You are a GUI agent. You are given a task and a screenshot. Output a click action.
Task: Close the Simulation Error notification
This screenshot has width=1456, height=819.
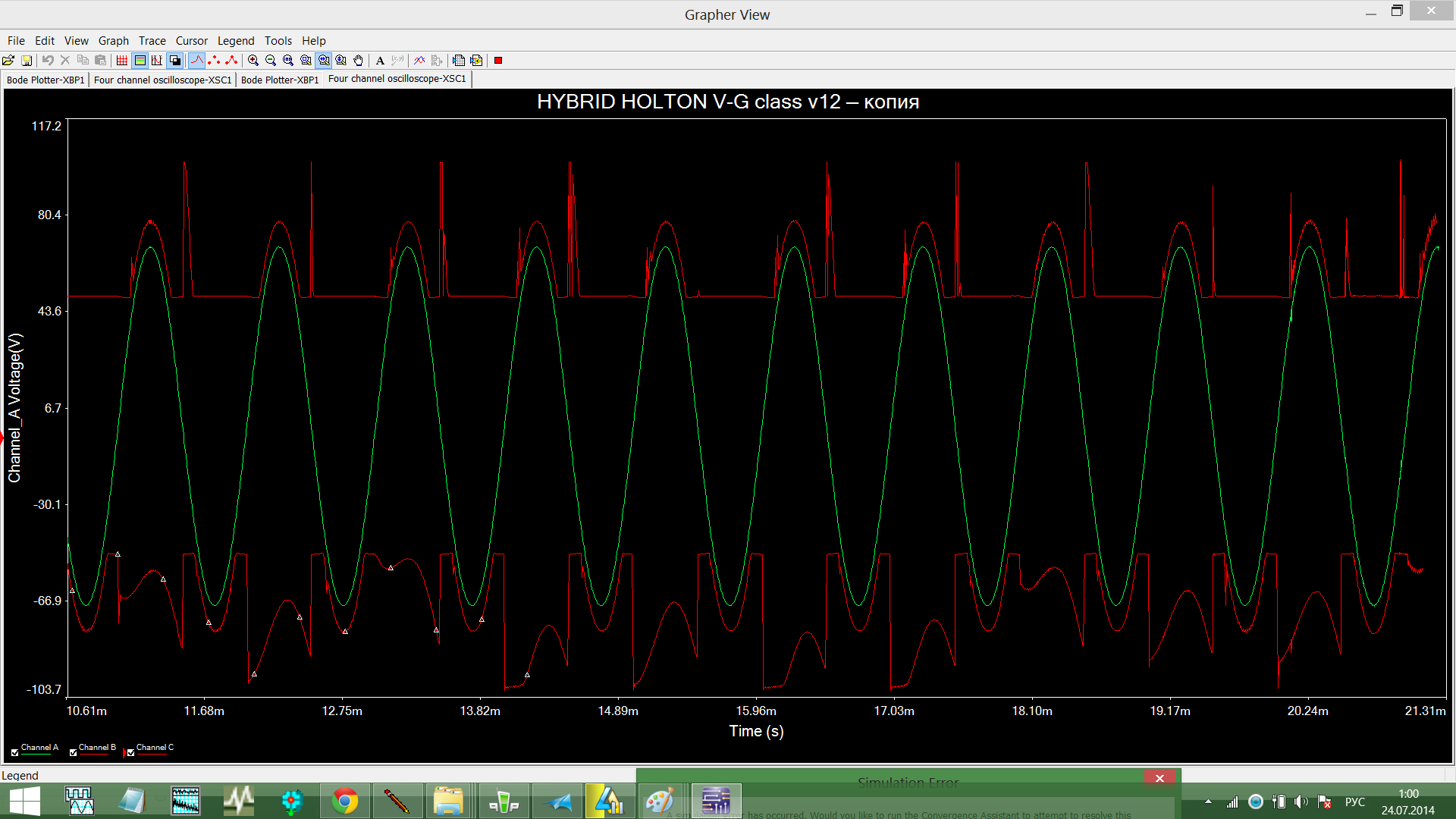pyautogui.click(x=1159, y=778)
